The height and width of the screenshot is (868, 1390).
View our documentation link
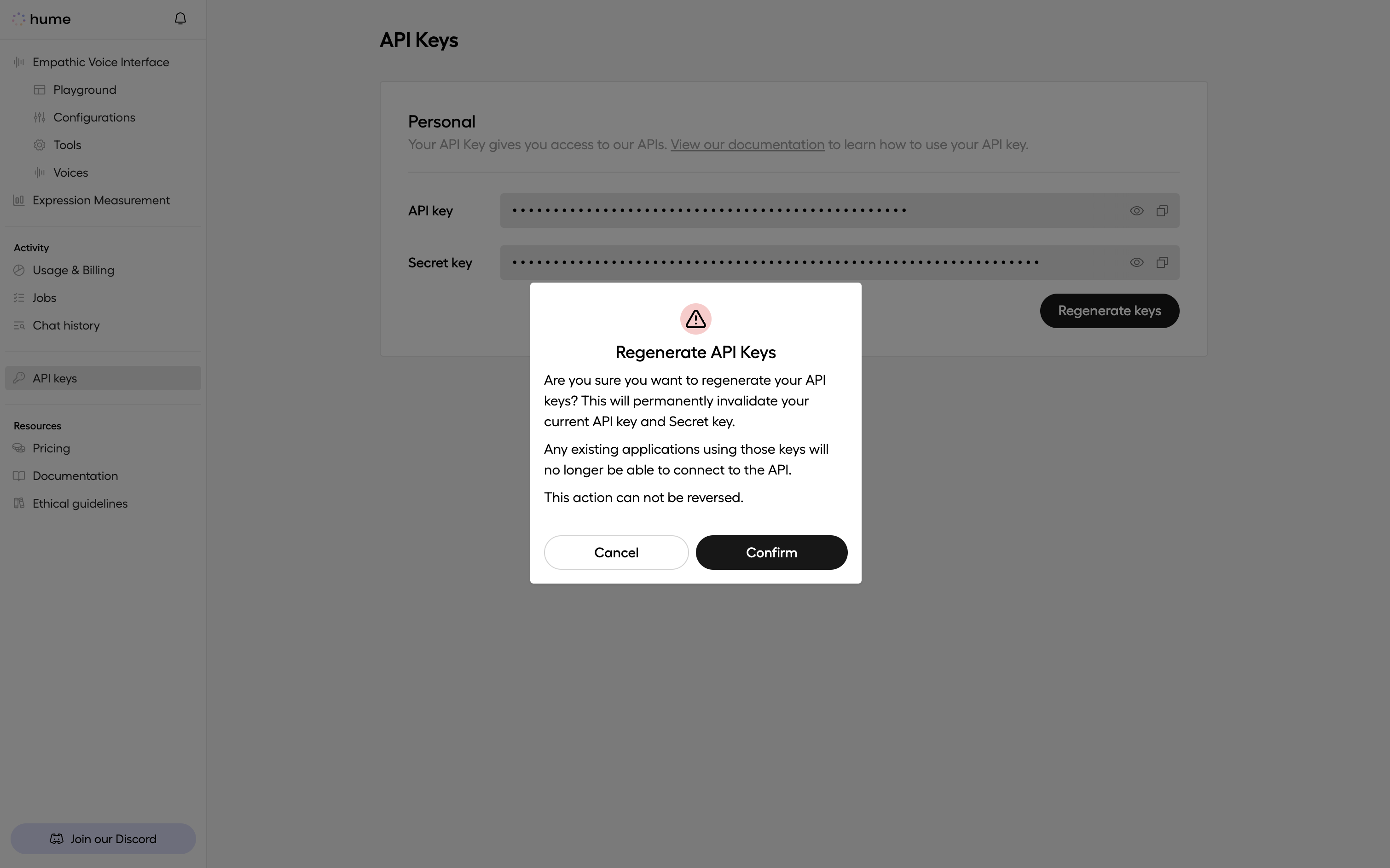pos(747,144)
